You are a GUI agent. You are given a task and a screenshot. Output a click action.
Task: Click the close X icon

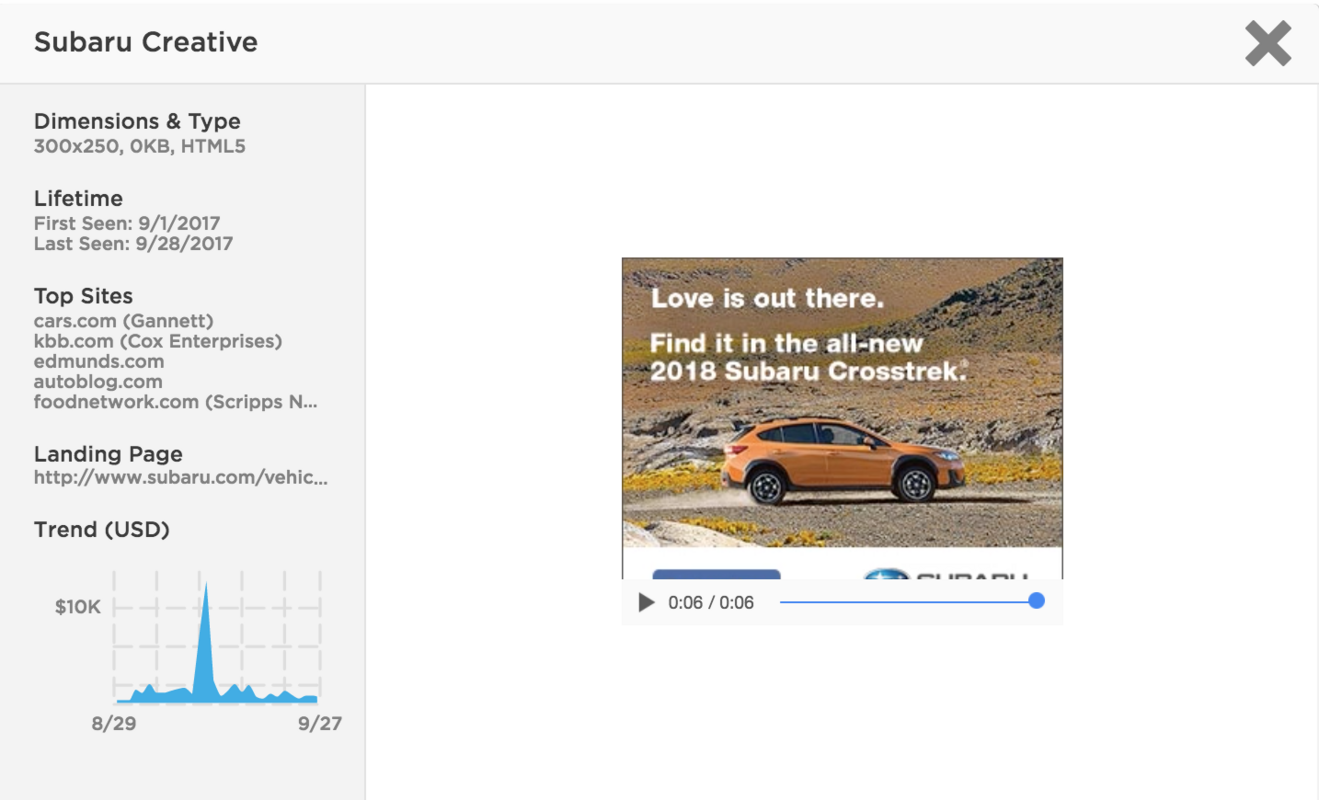(x=1267, y=43)
